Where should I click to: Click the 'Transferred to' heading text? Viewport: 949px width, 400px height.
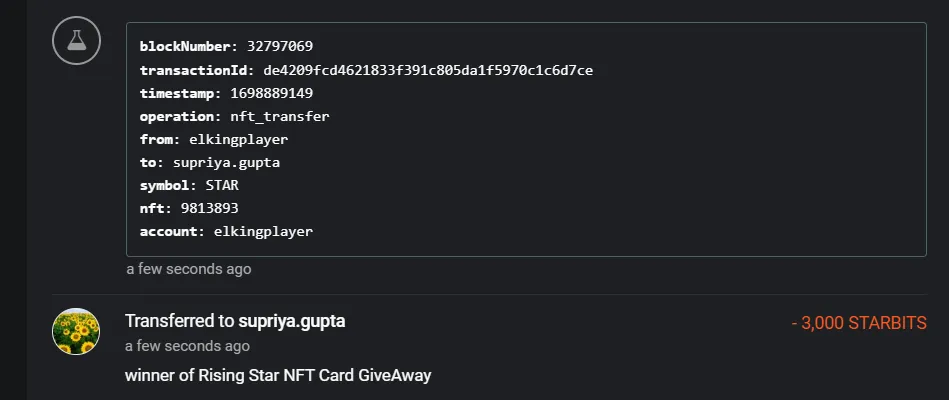[x=180, y=321]
